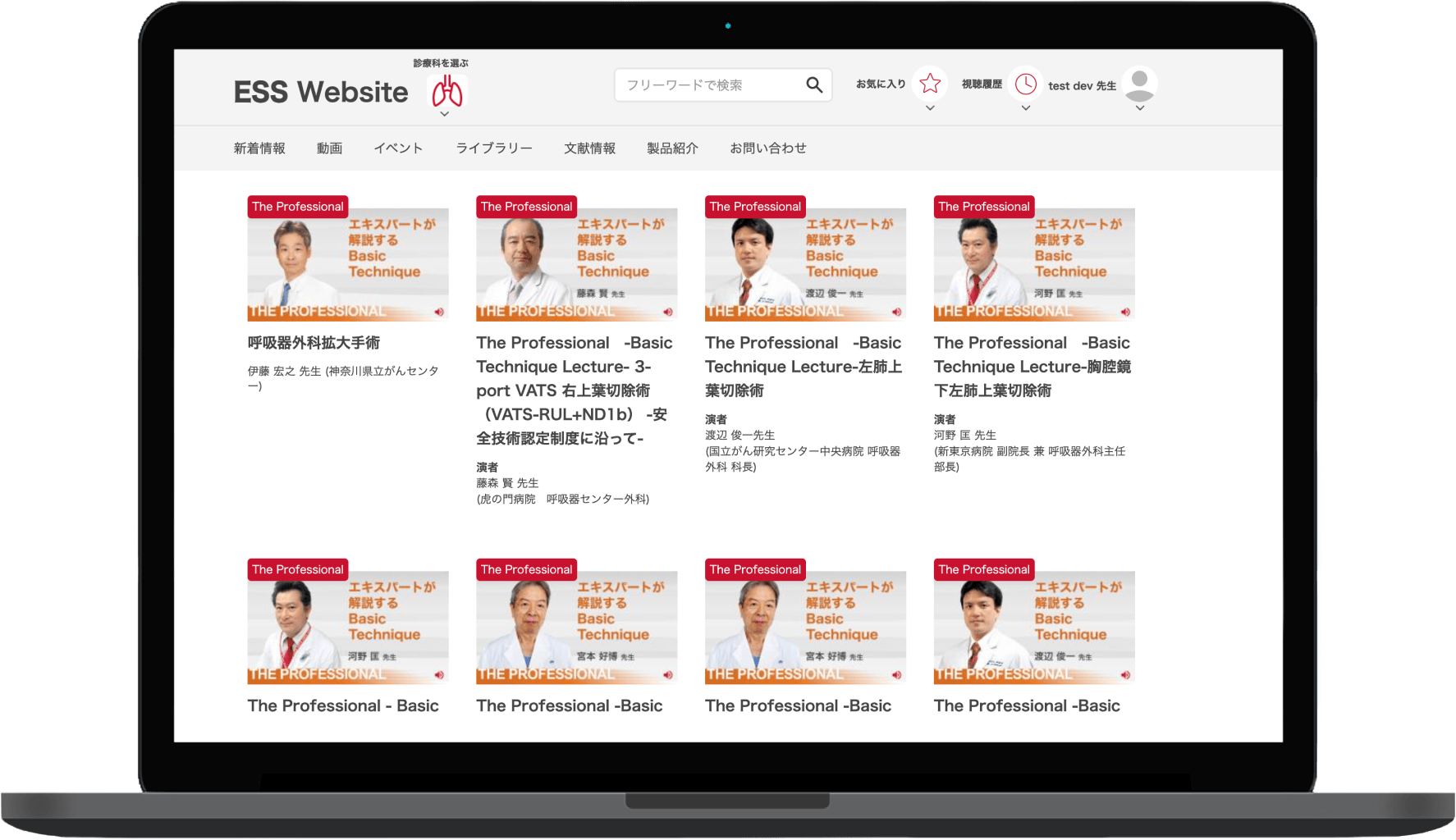Expand the user account chevron
1456x840 pixels.
point(1139,108)
